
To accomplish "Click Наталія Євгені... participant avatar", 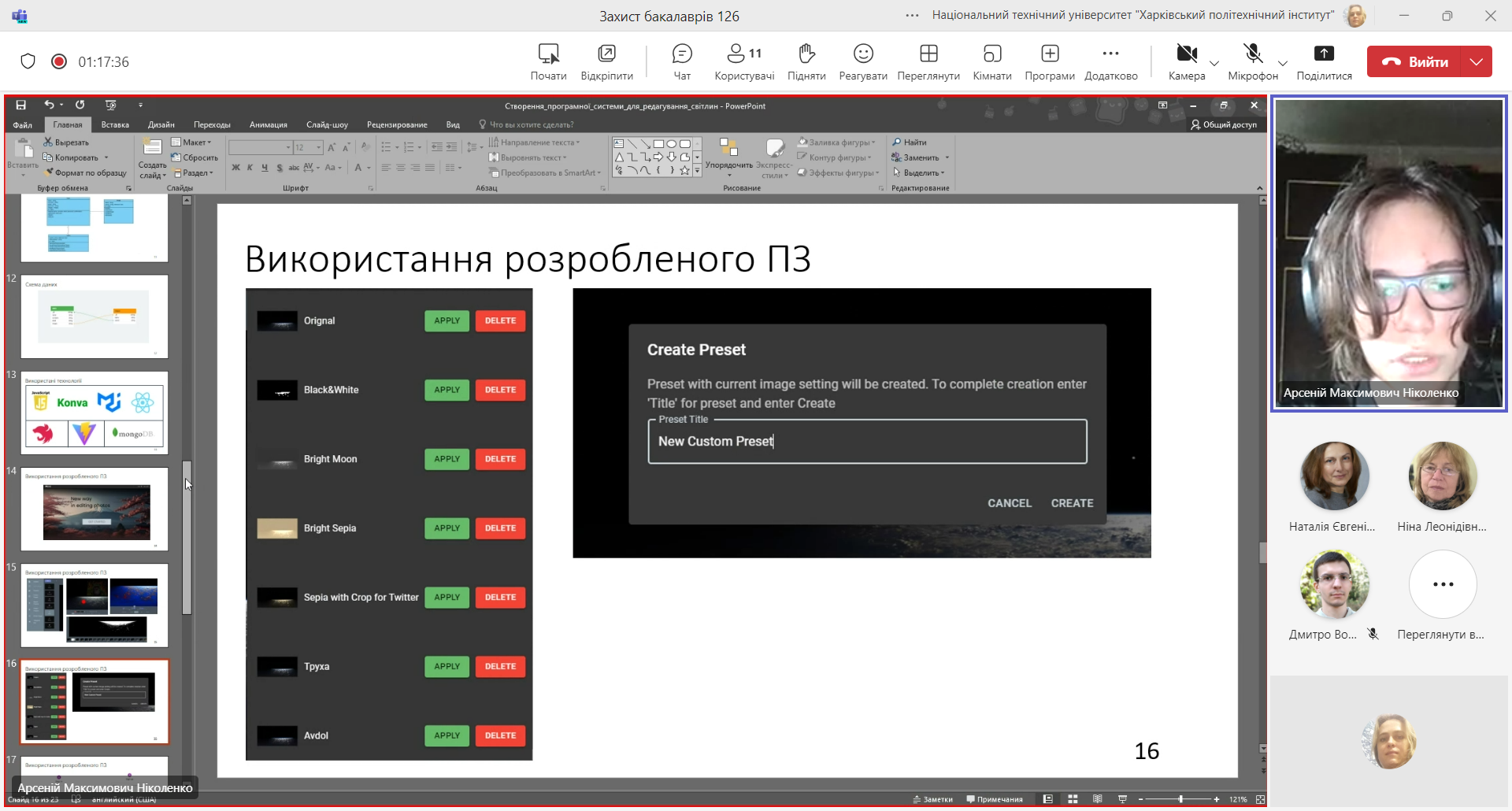I will click(x=1334, y=476).
